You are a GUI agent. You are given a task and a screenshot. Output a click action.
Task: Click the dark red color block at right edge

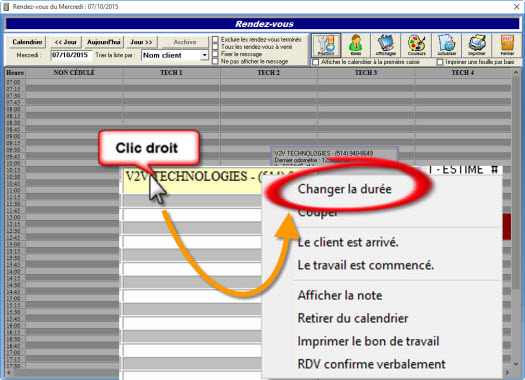pos(507,227)
